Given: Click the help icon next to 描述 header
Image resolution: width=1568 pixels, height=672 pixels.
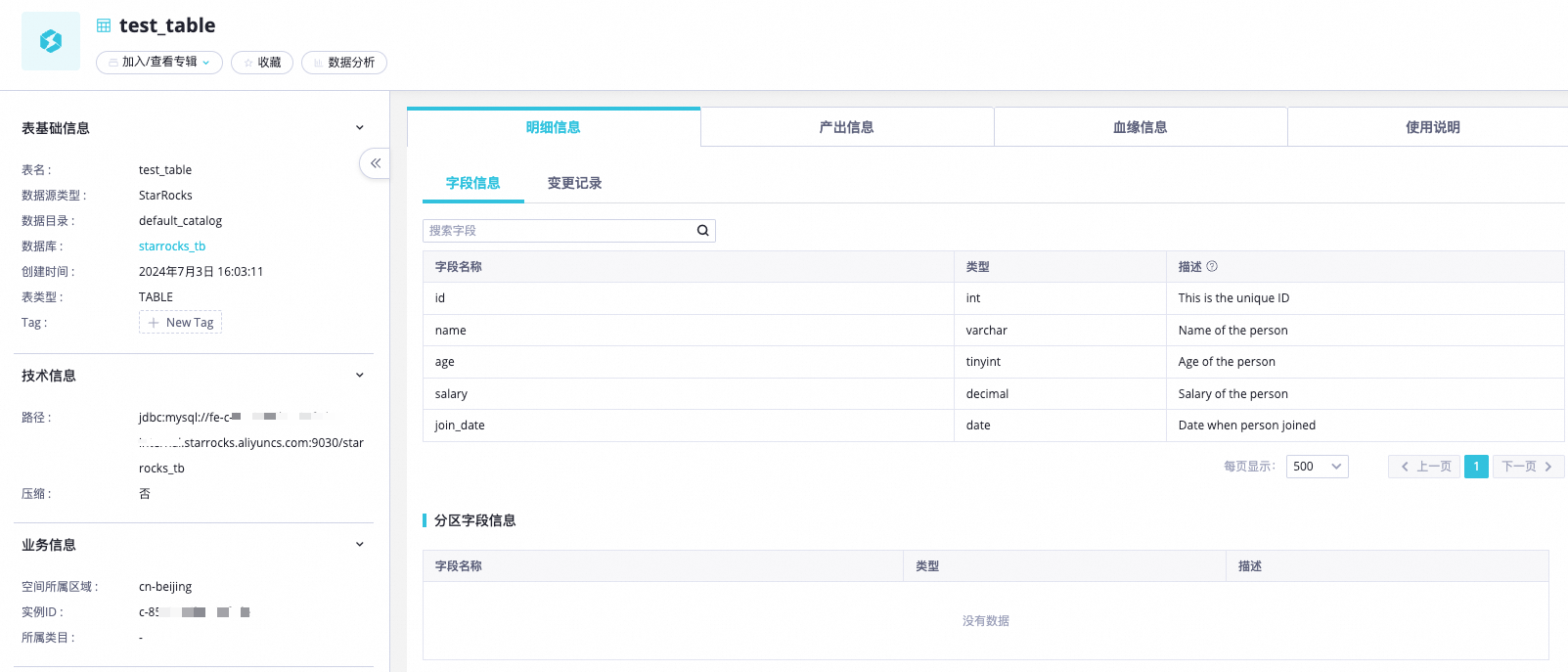Looking at the screenshot, I should pos(1212,266).
